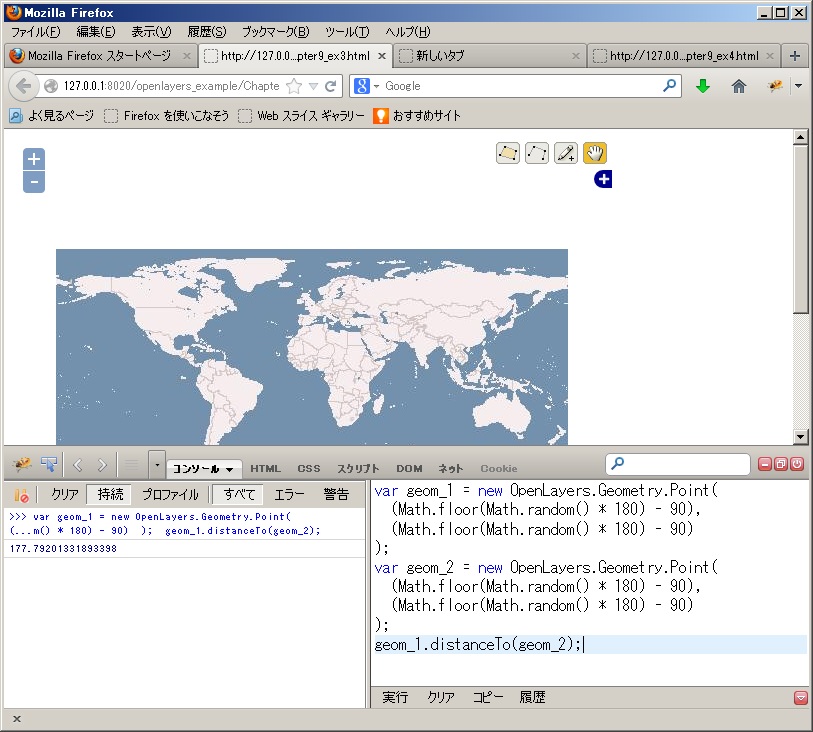This screenshot has height=732, width=813.
Task: Toggle the break on all errors button
Action: coord(21,494)
